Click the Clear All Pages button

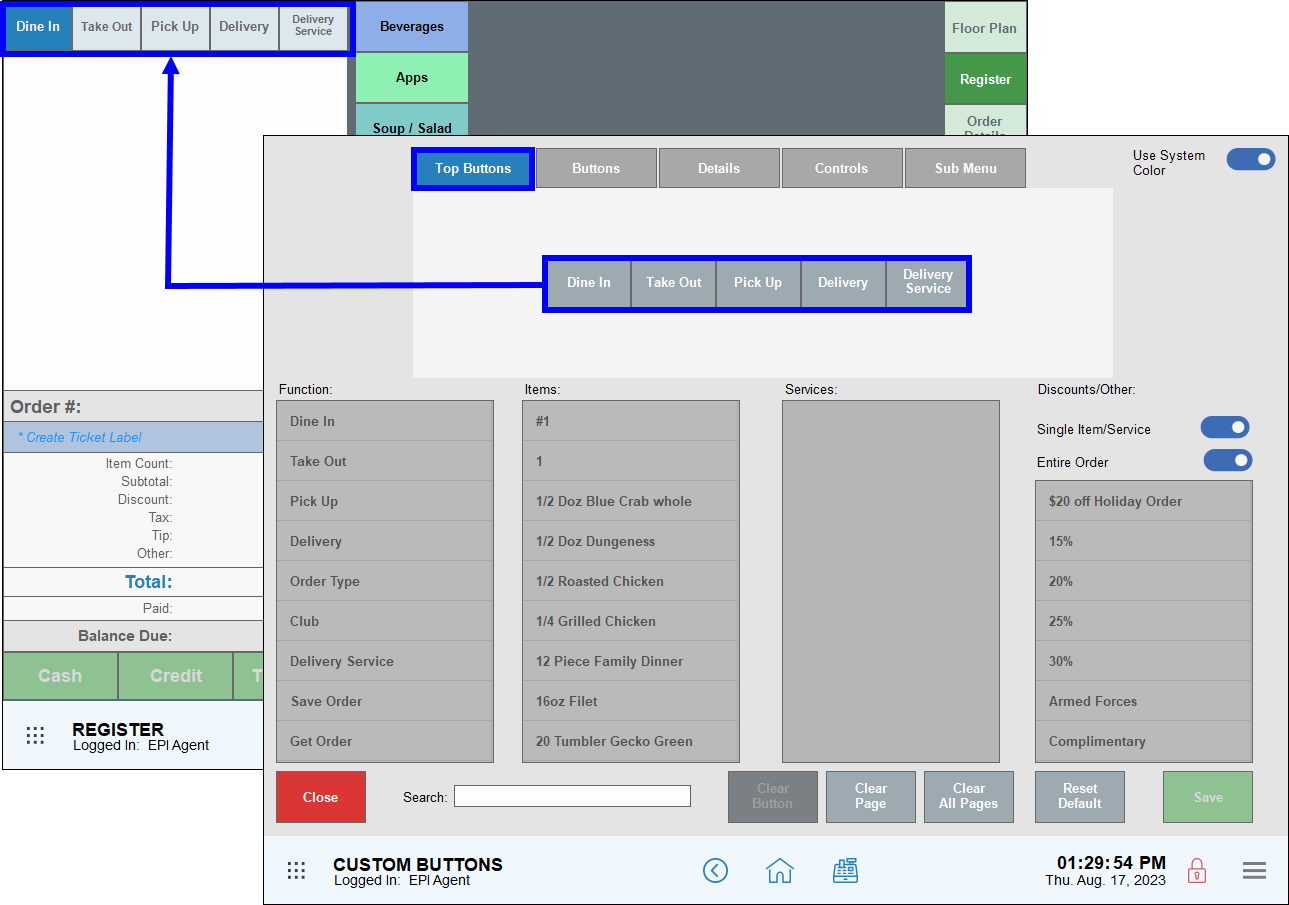point(969,797)
